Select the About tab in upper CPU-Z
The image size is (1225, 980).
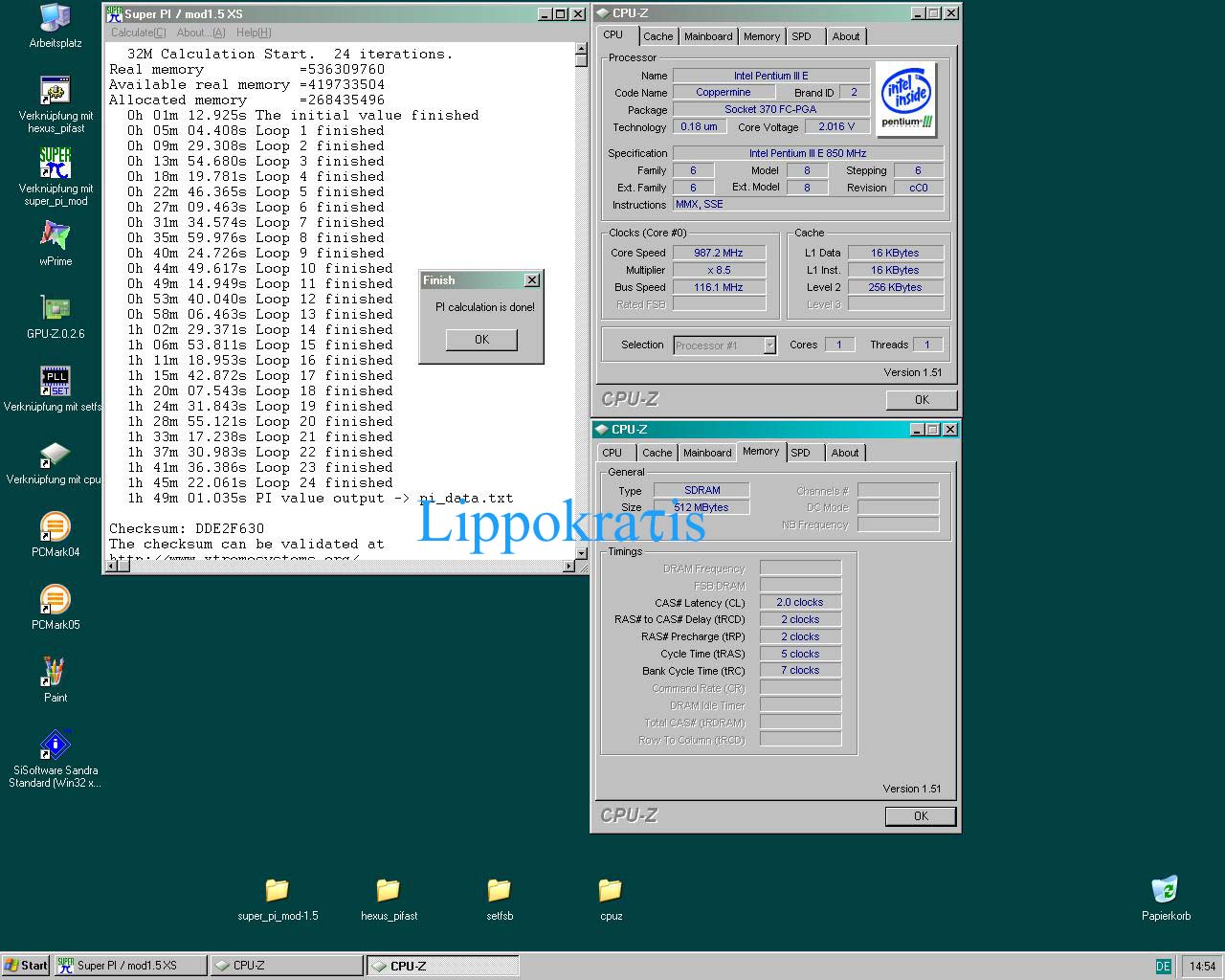(846, 36)
